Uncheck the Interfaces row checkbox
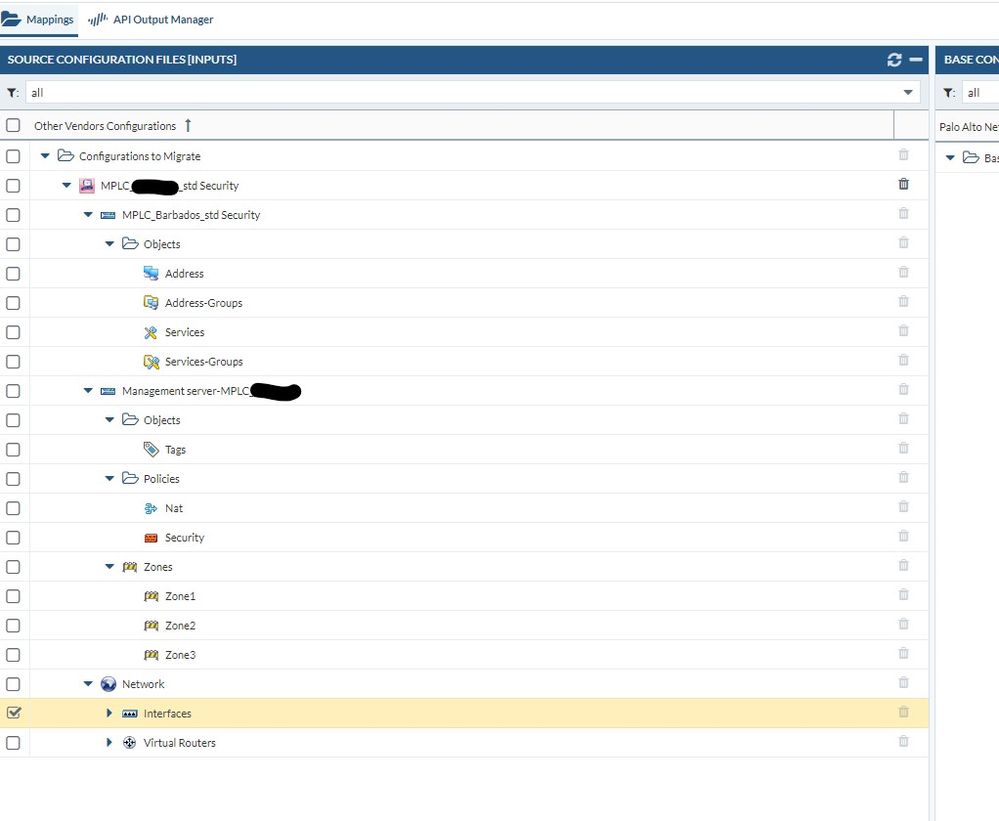The image size is (999, 821). pyautogui.click(x=13, y=713)
